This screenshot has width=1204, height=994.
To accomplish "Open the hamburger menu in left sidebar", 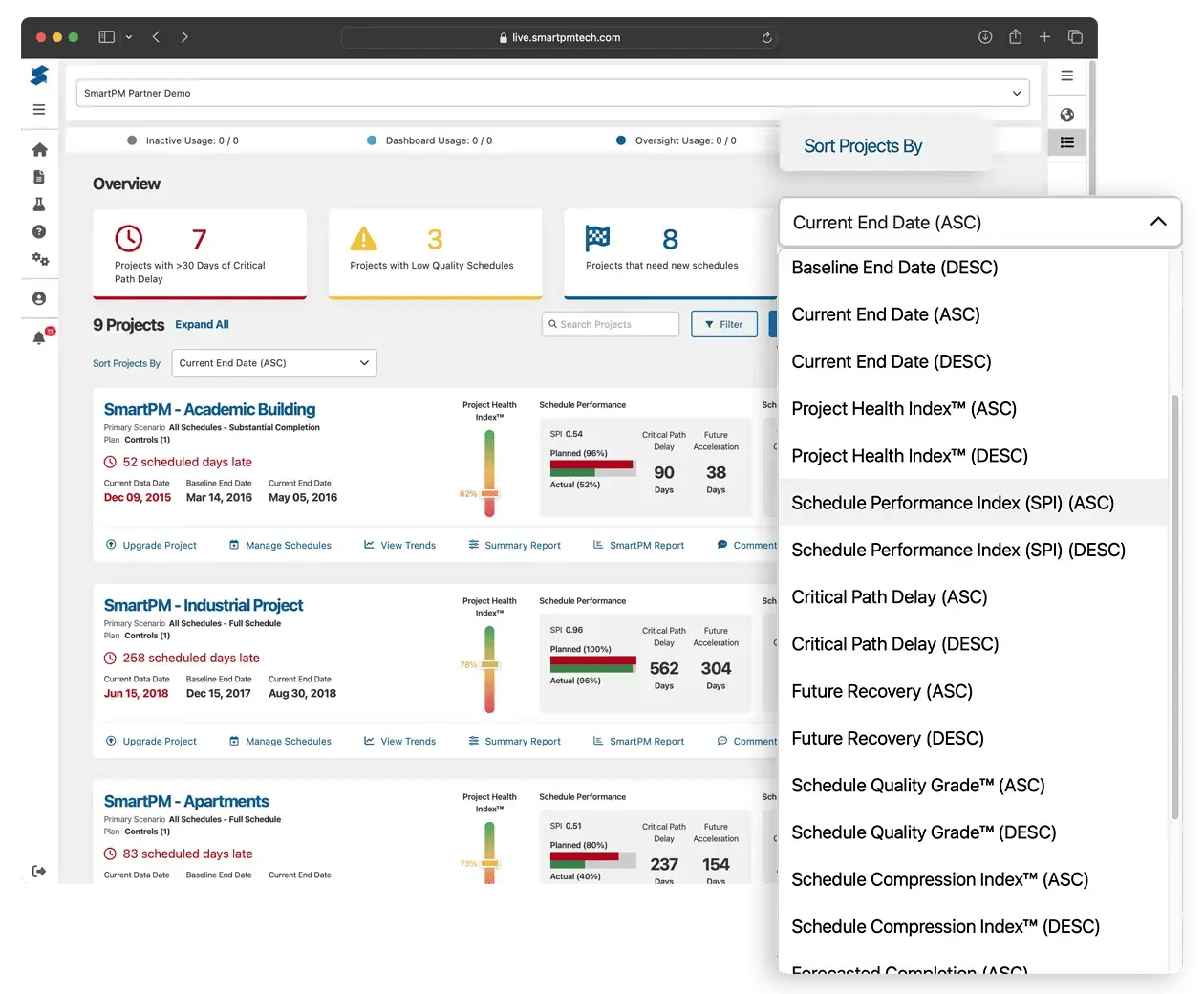I will 39,110.
